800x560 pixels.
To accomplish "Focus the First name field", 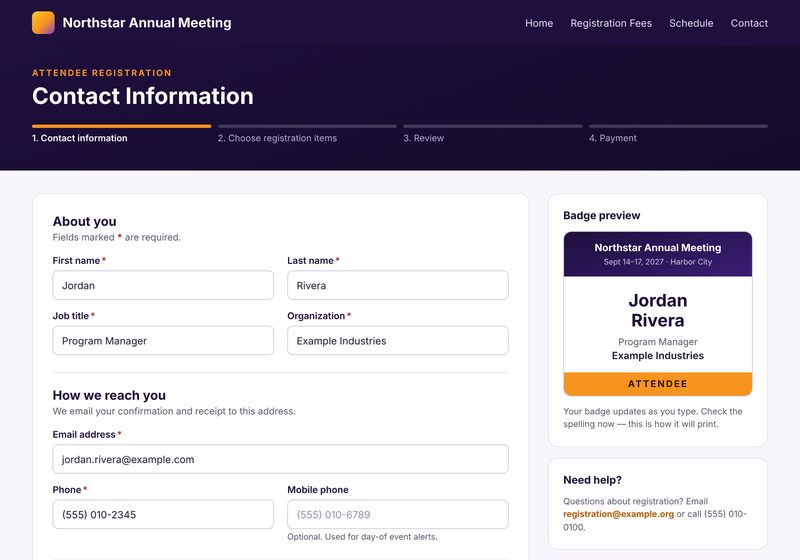I will click(x=163, y=285).
